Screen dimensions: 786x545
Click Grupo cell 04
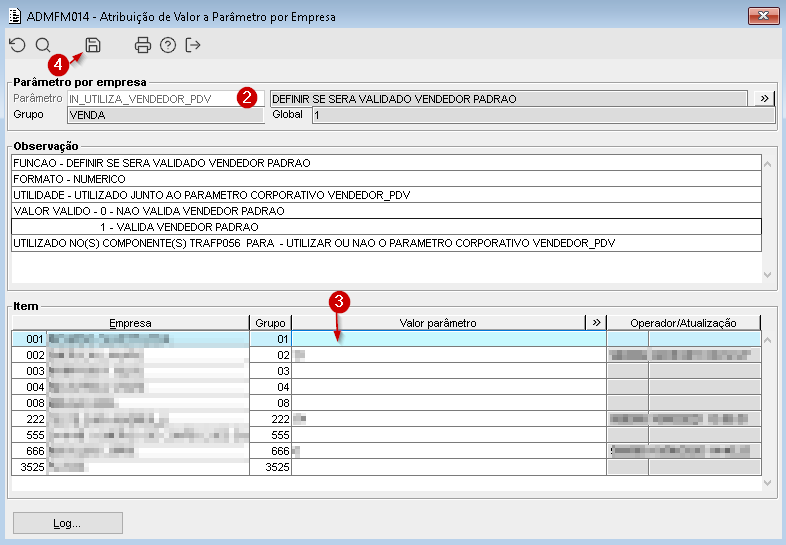pyautogui.click(x=270, y=387)
